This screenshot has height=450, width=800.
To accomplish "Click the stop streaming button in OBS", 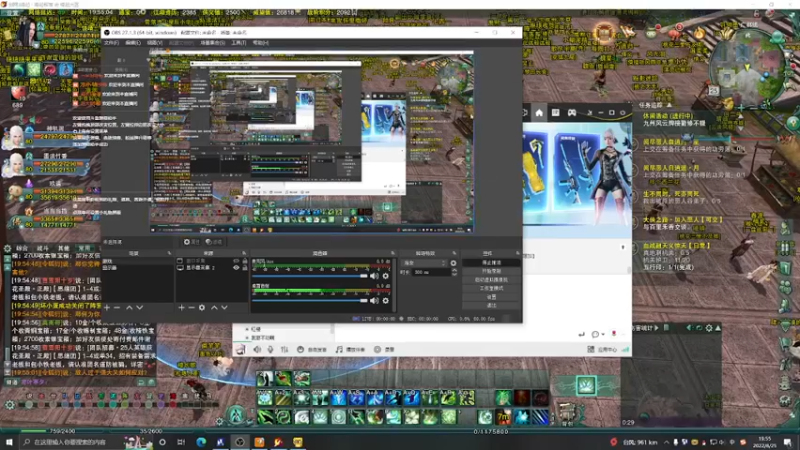I will (491, 263).
